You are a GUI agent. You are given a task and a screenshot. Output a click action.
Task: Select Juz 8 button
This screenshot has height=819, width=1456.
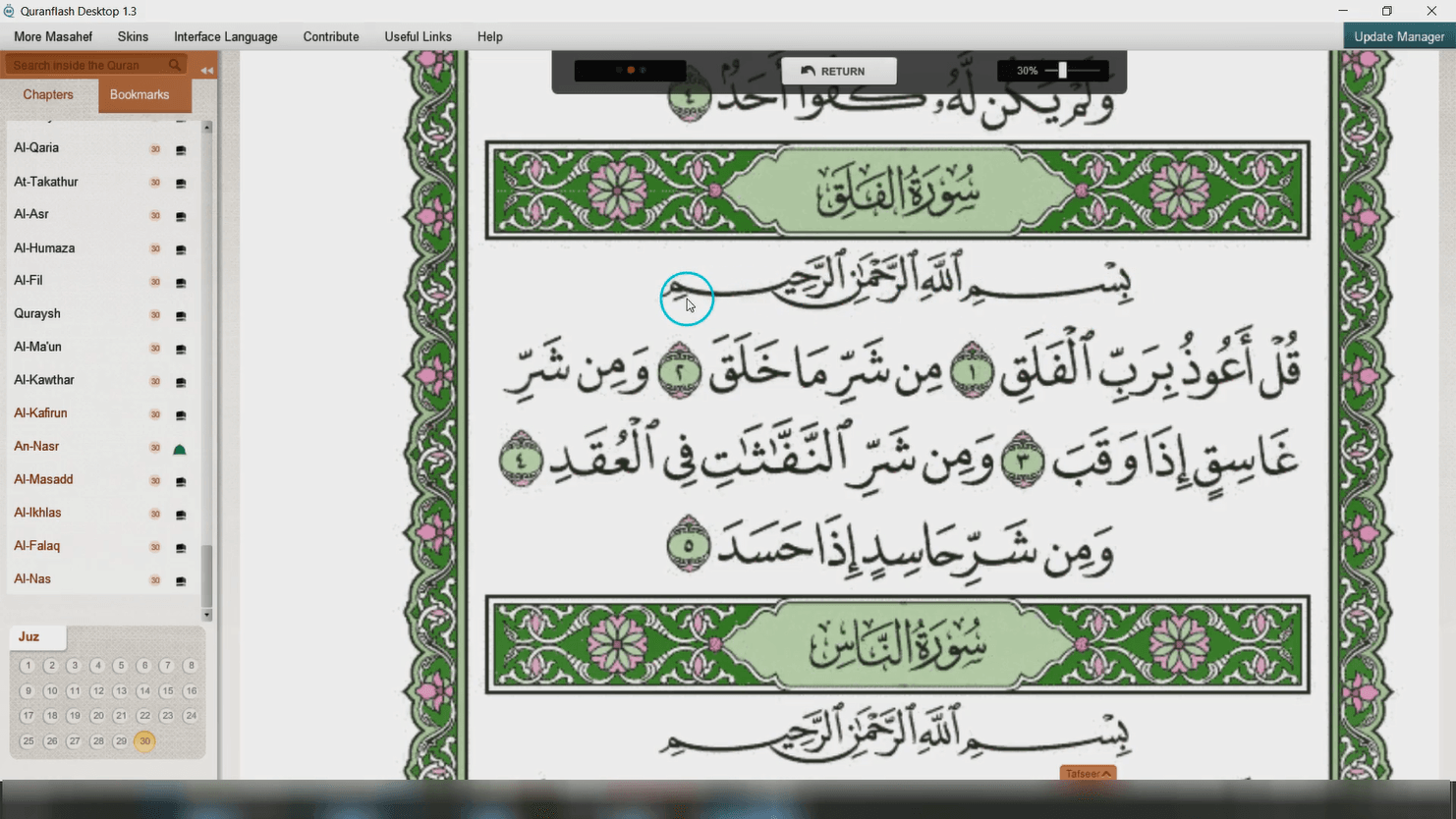coord(191,666)
